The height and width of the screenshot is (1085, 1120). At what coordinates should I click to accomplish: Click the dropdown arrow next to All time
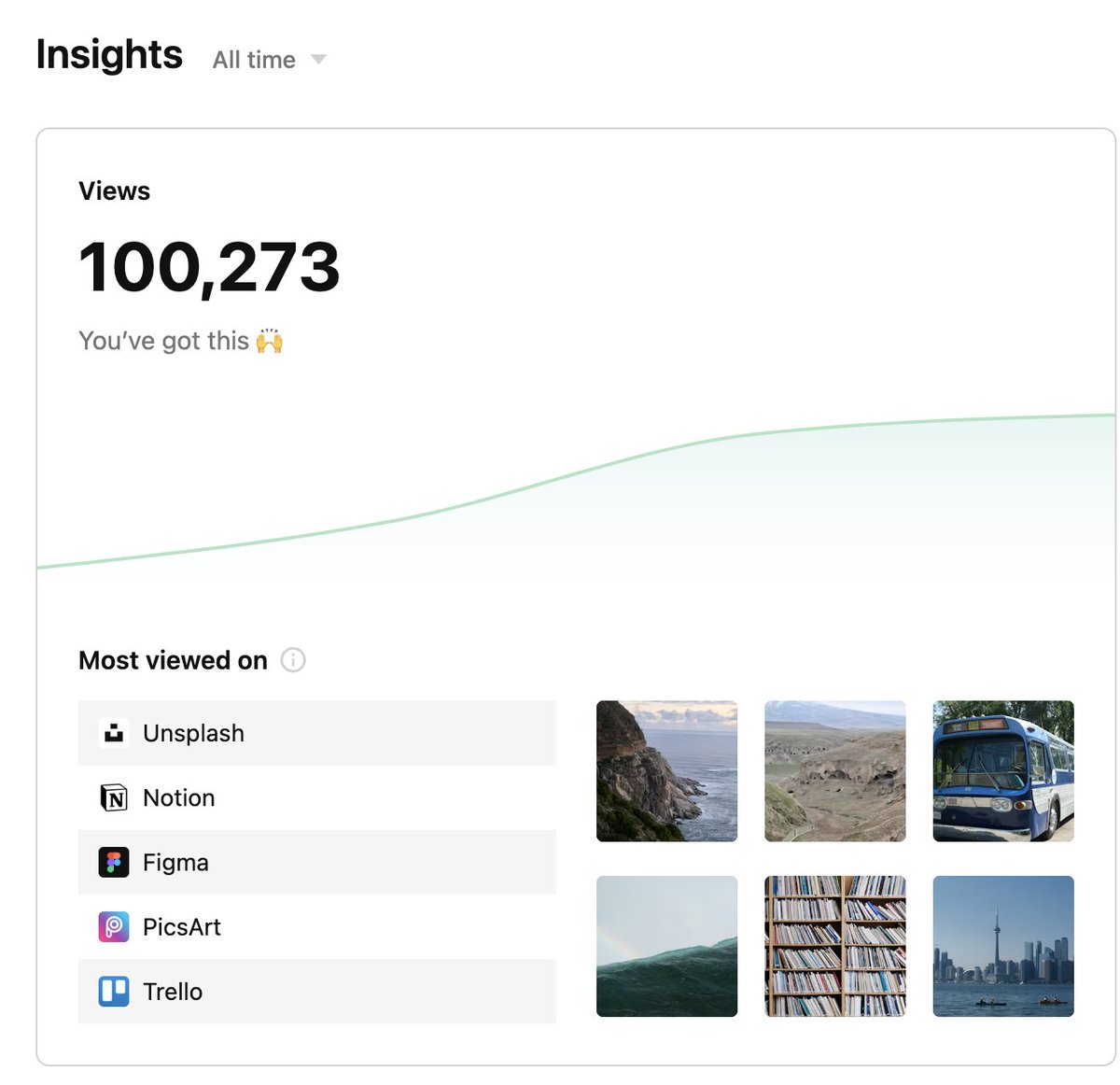pos(318,60)
